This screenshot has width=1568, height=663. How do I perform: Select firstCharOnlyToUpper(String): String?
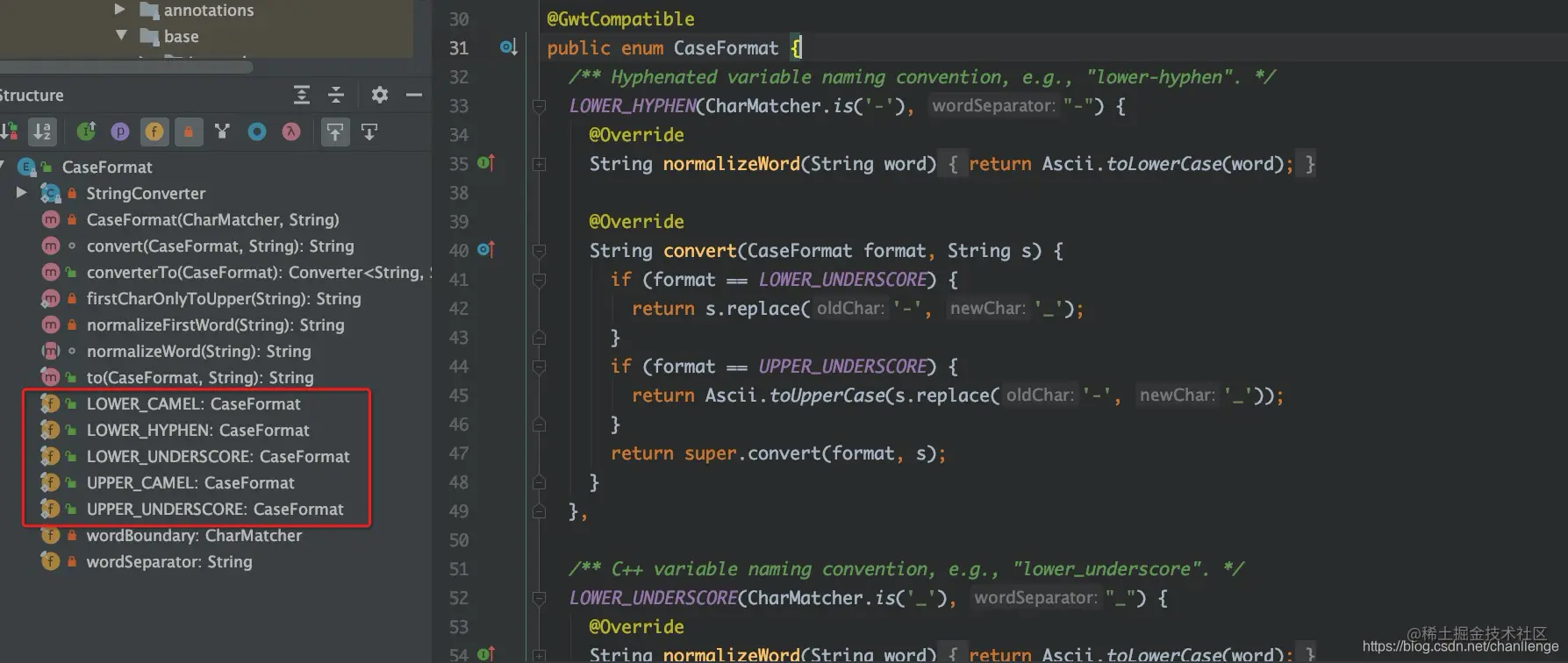224,298
